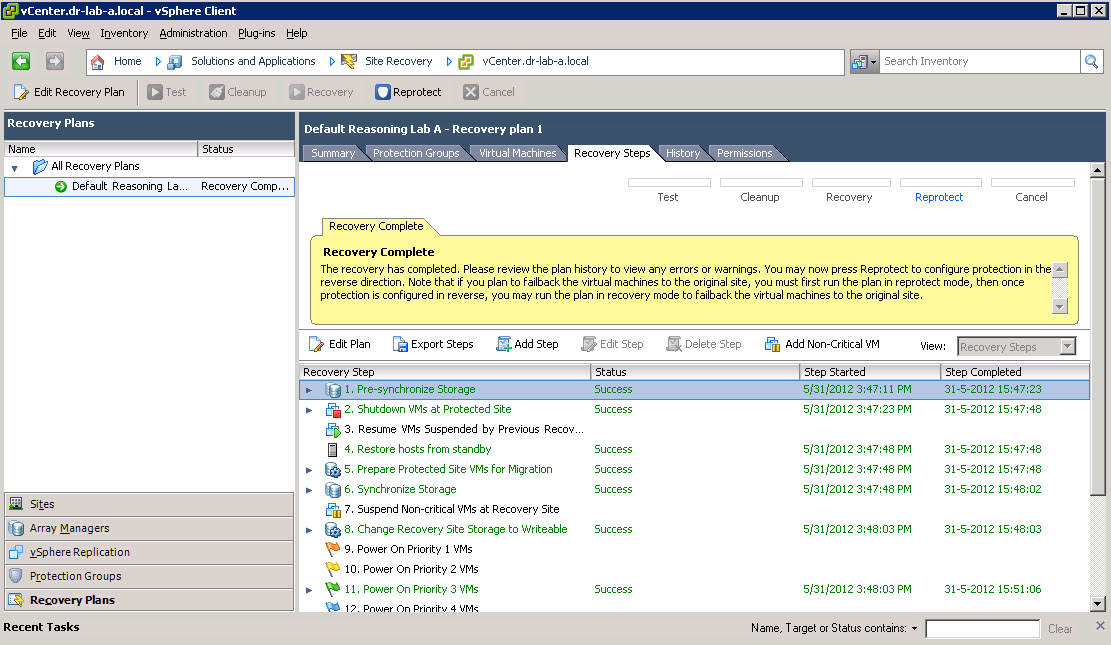Click the Name, Target or Status filter field
This screenshot has width=1111, height=645.
pyautogui.click(x=982, y=628)
